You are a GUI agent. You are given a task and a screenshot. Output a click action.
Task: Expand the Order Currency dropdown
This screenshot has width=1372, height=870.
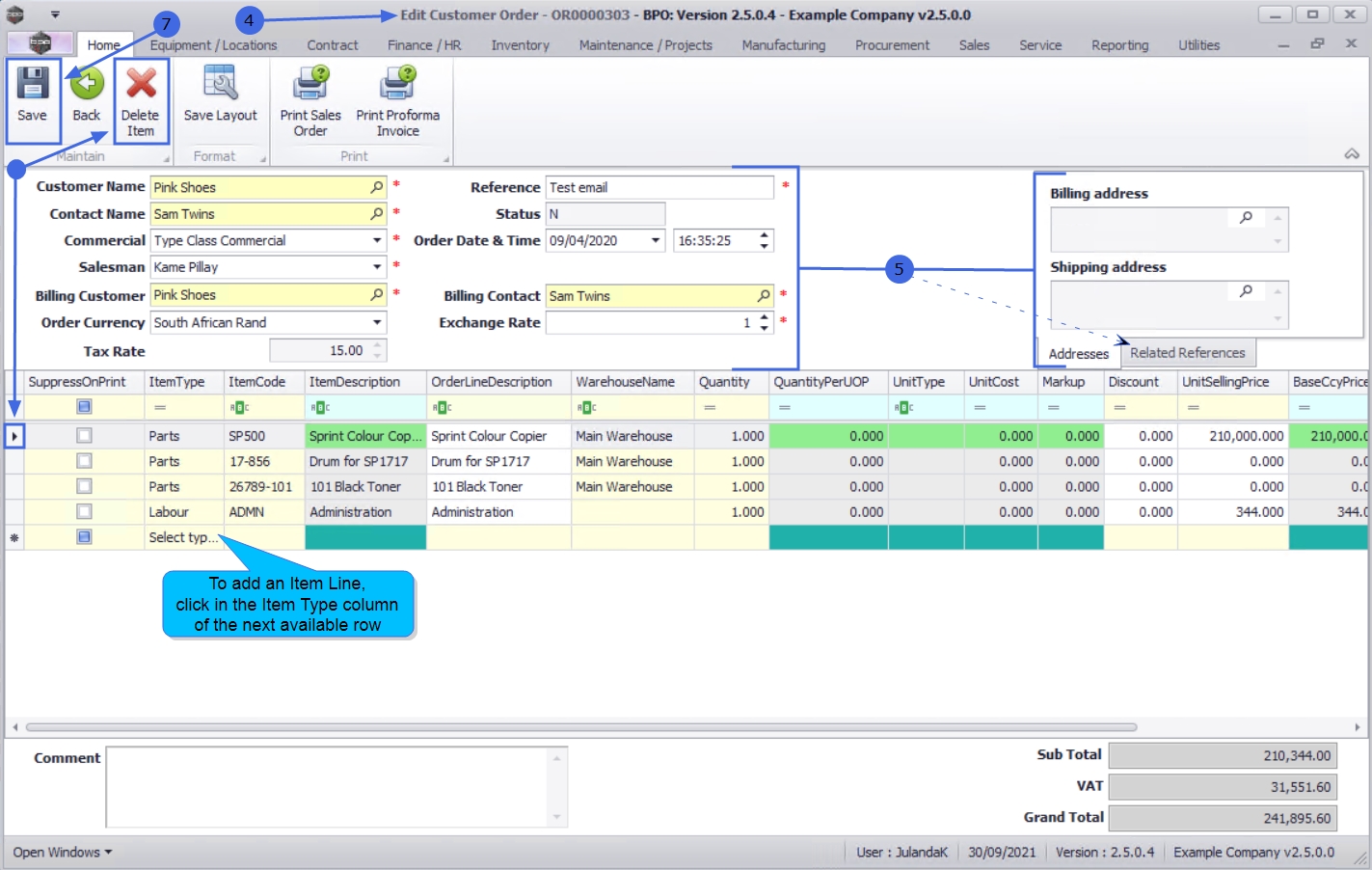click(x=377, y=322)
